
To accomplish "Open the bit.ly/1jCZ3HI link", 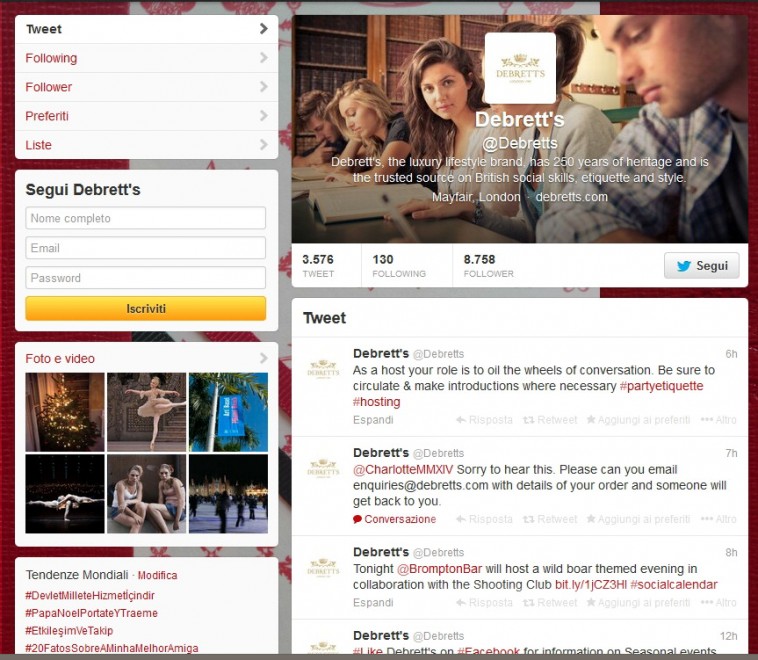I will coord(591,585).
